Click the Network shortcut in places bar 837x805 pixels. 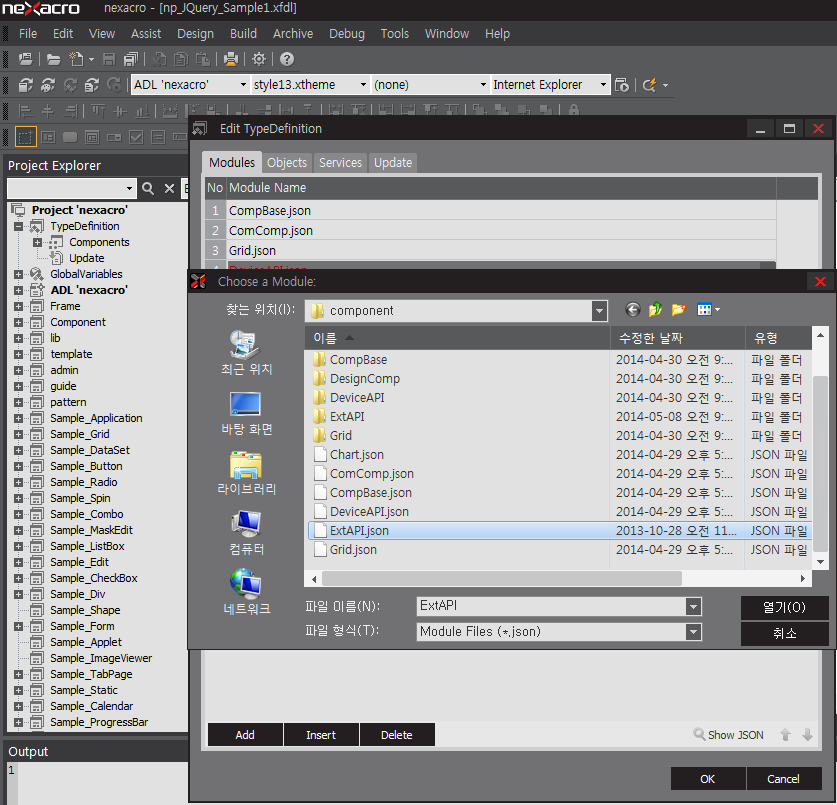point(246,592)
